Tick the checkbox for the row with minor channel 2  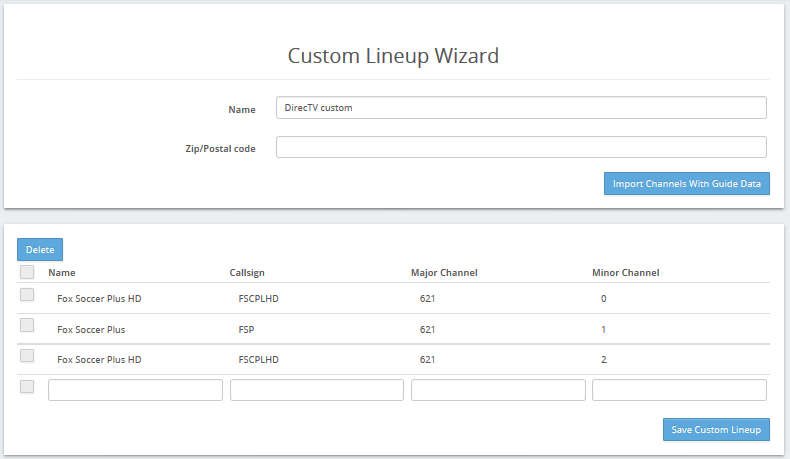27,356
